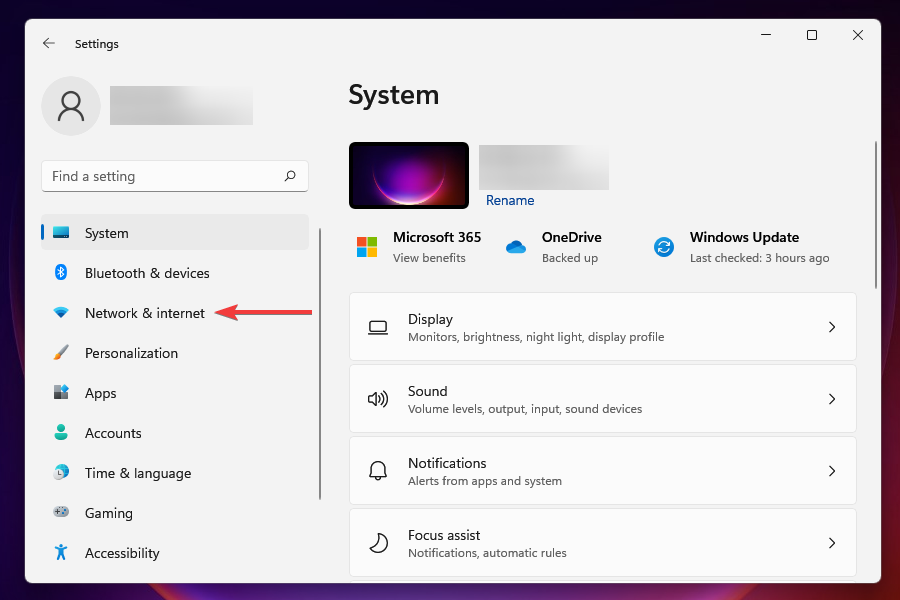The image size is (900, 600).
Task: Click the Wi-Fi icon for Network & internet
Action: (61, 313)
